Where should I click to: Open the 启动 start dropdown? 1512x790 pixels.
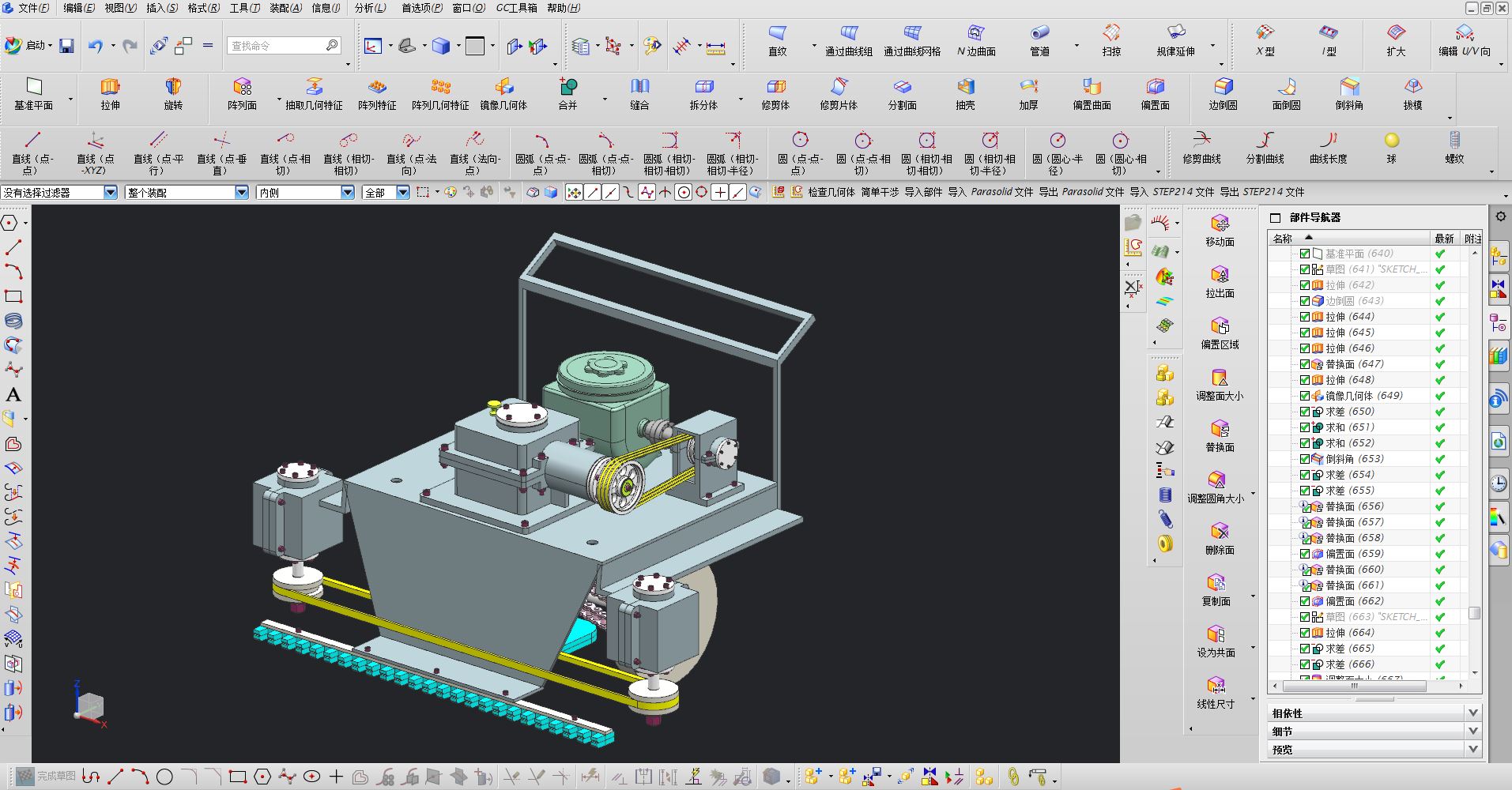[28, 46]
